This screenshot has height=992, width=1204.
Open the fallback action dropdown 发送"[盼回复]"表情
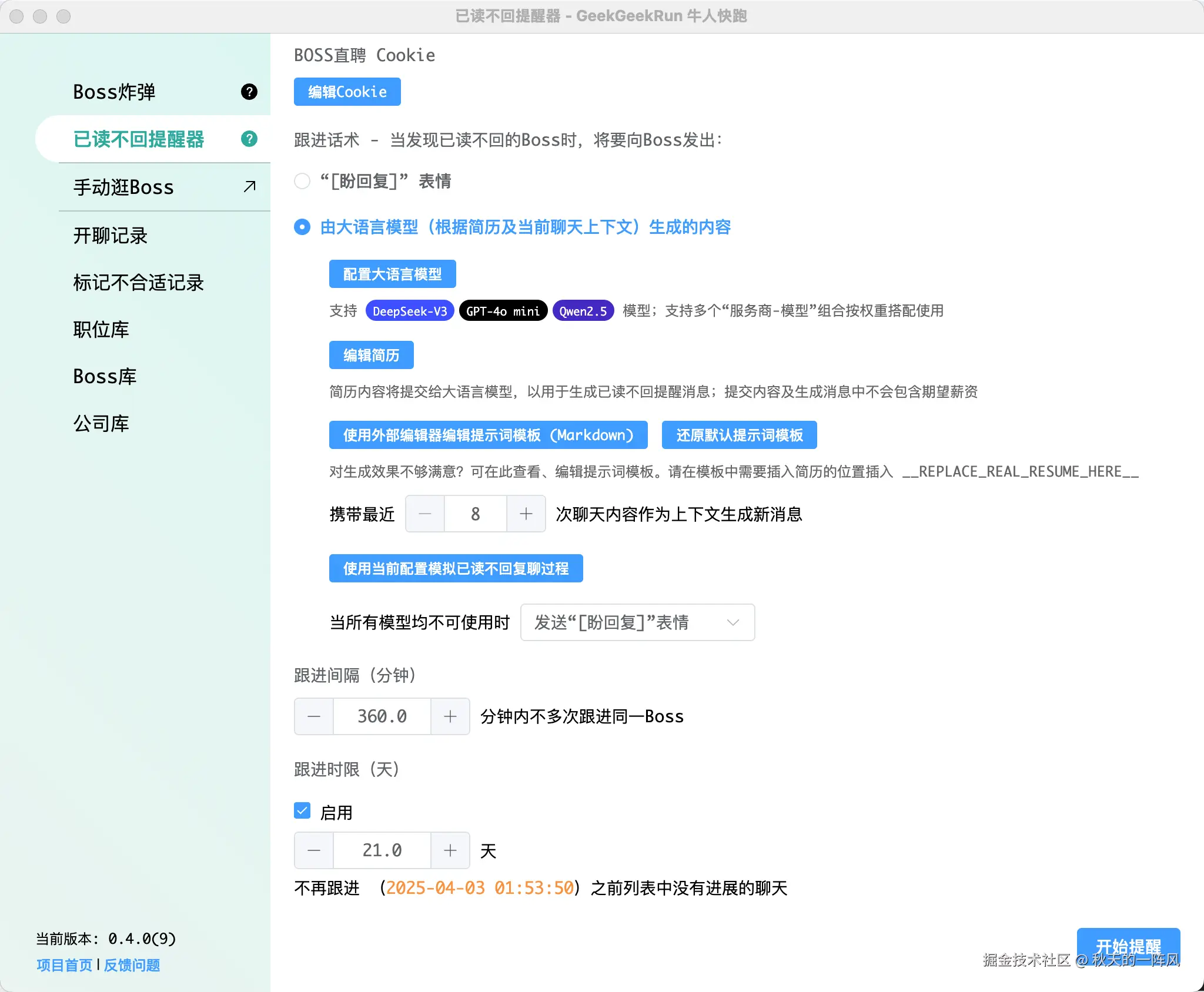point(637,622)
